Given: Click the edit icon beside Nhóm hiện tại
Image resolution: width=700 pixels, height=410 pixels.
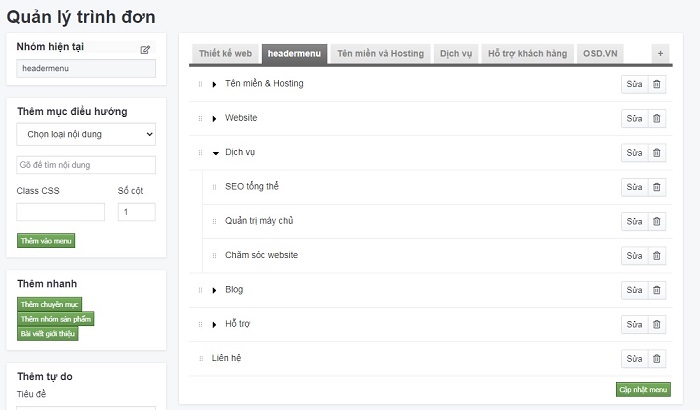Looking at the screenshot, I should point(145,49).
